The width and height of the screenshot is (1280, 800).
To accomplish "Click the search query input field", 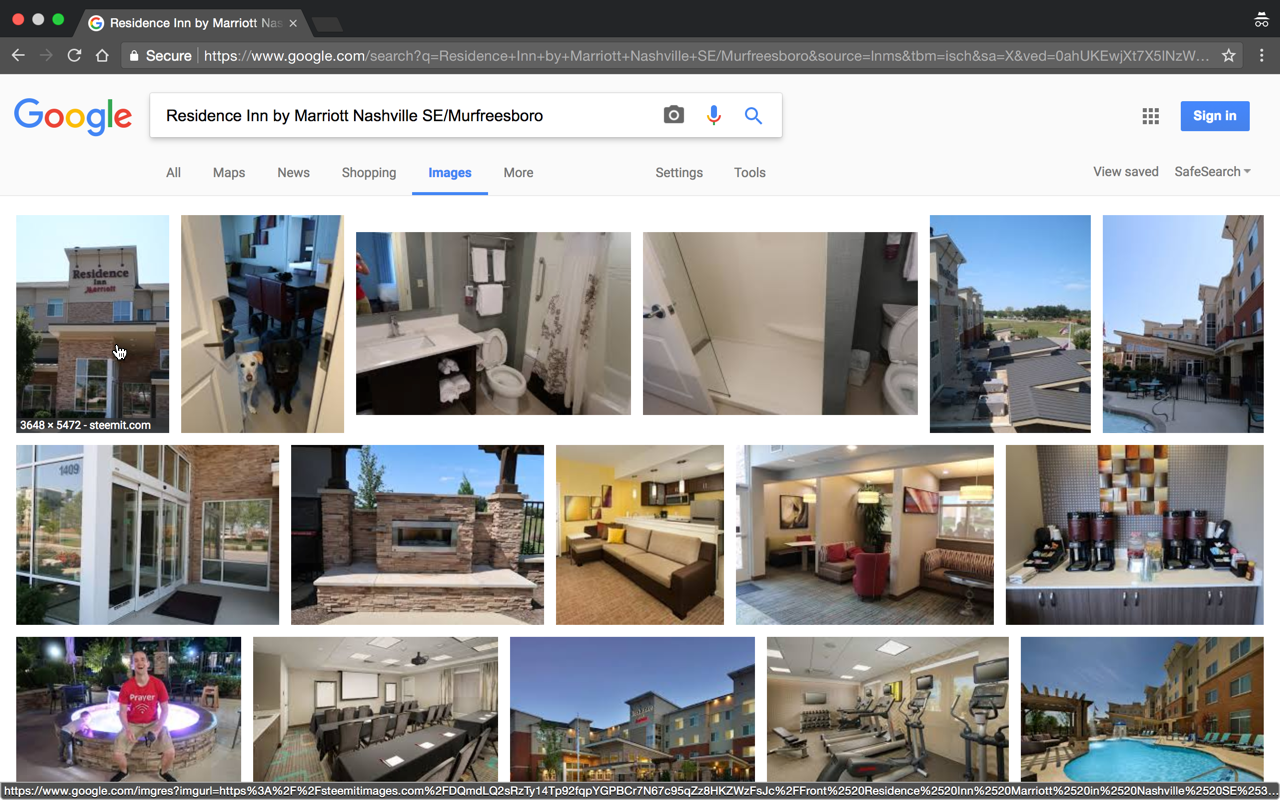I will coord(405,116).
